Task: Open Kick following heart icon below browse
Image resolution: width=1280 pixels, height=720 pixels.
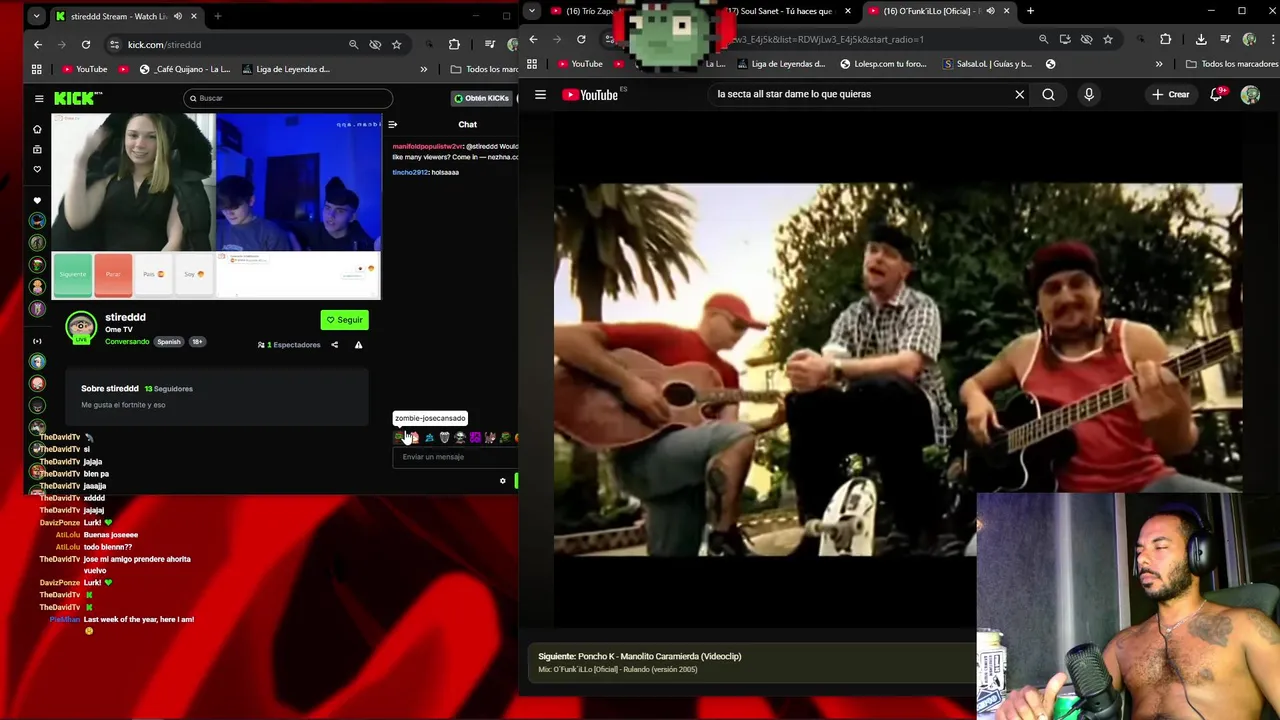Action: pos(37,169)
